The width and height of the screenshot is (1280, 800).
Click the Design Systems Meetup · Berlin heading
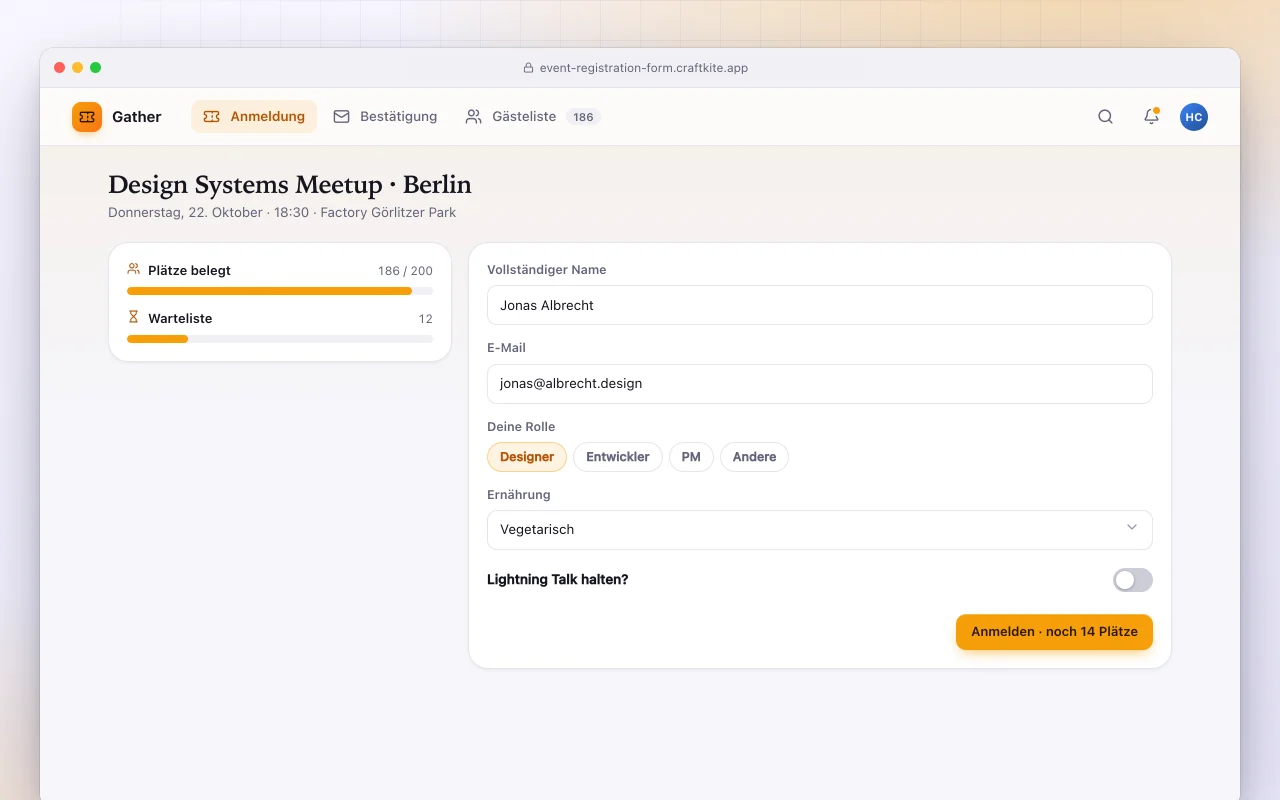pos(290,185)
